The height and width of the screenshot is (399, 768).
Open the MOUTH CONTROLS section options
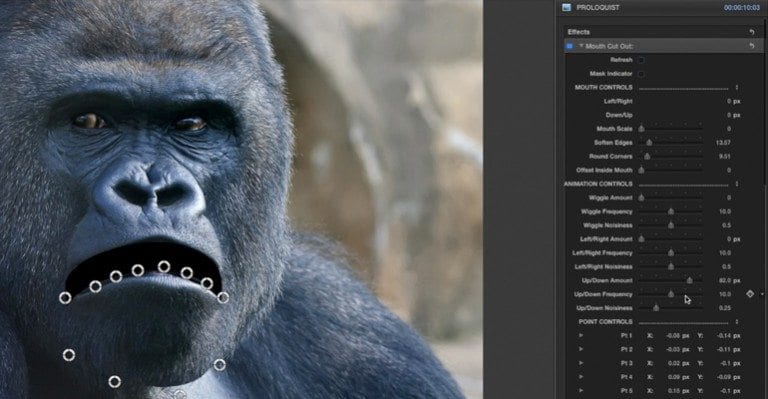(737, 88)
